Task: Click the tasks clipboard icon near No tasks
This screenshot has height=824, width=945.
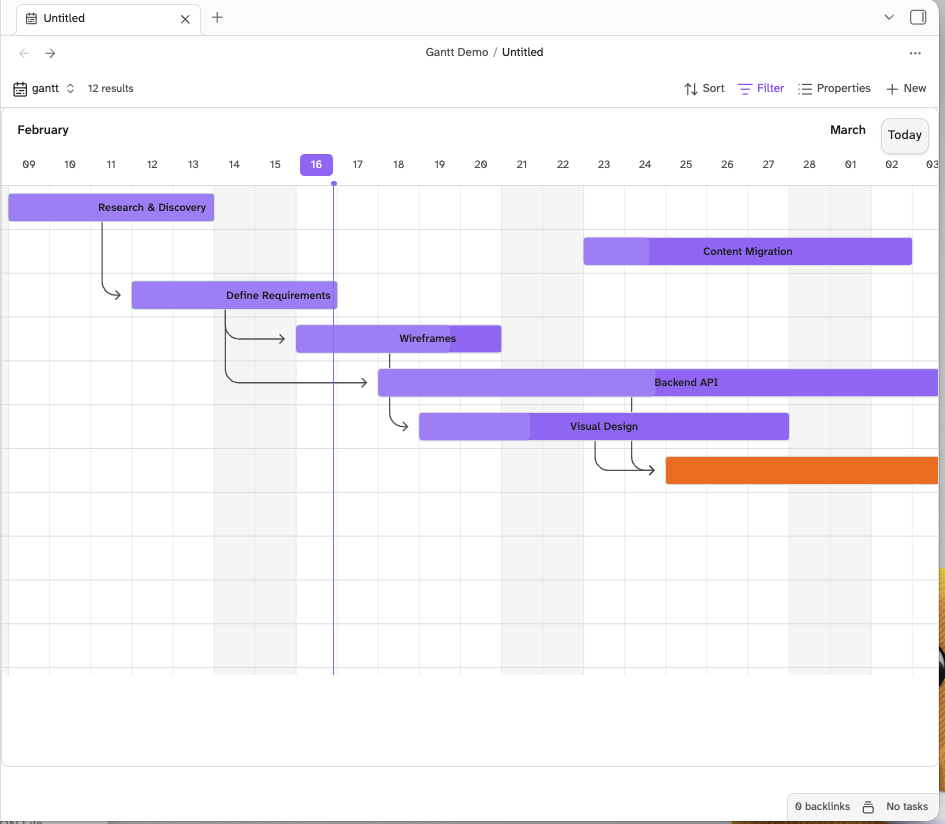Action: [x=866, y=806]
